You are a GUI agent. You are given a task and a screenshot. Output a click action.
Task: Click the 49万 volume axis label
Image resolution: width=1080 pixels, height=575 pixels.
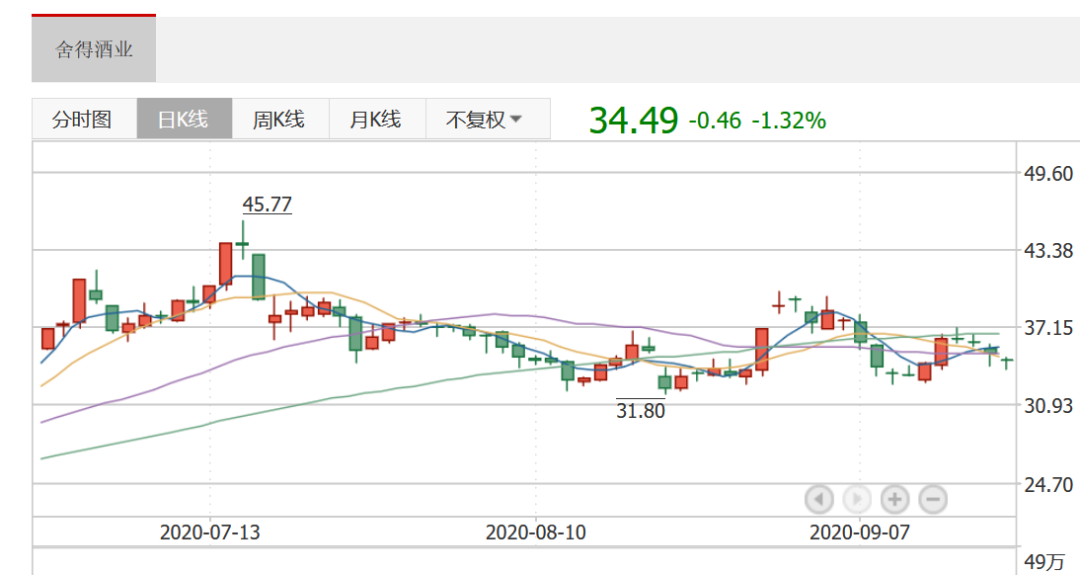click(1044, 562)
